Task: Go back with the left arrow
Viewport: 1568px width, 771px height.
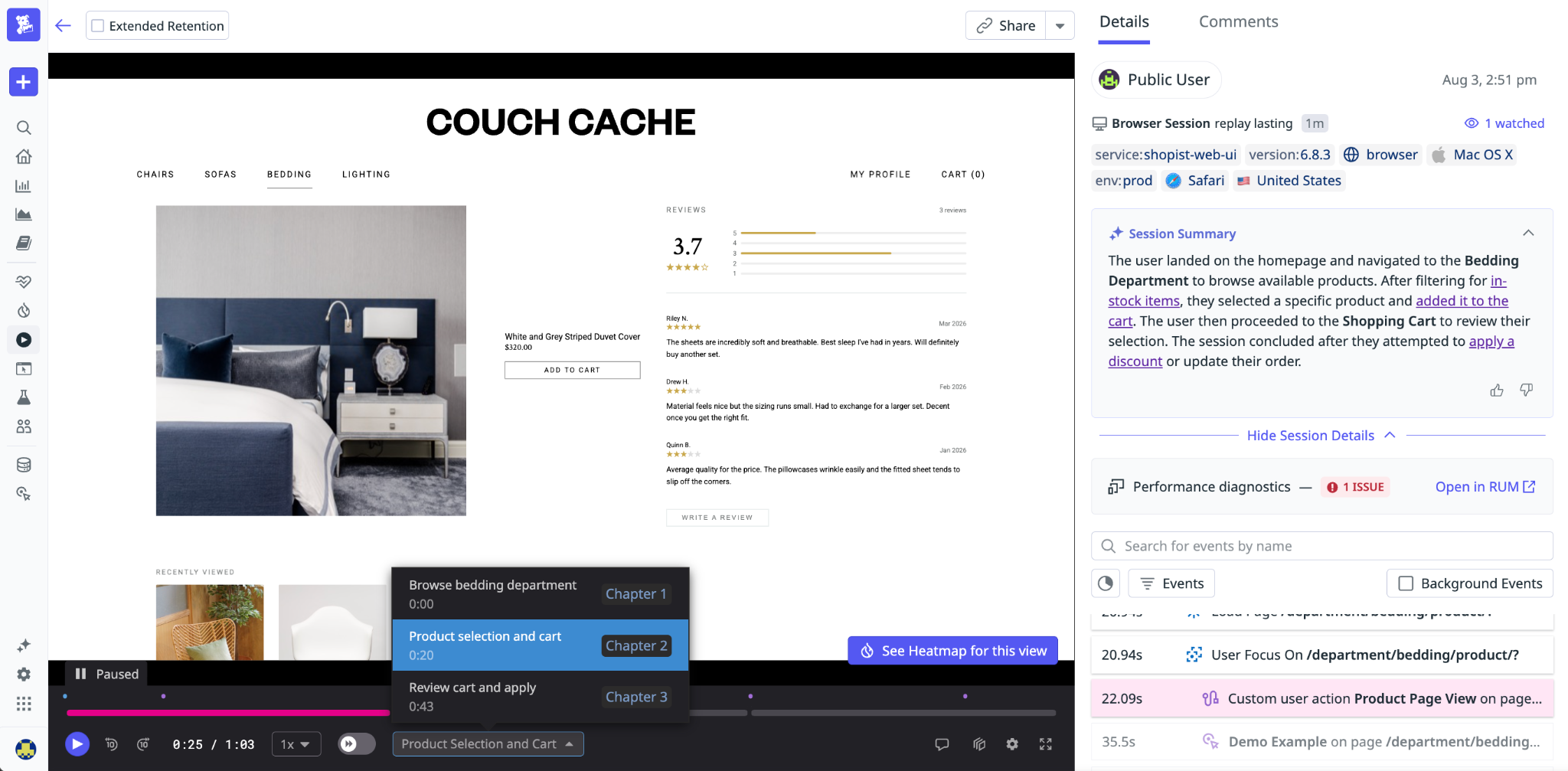Action: click(x=64, y=26)
